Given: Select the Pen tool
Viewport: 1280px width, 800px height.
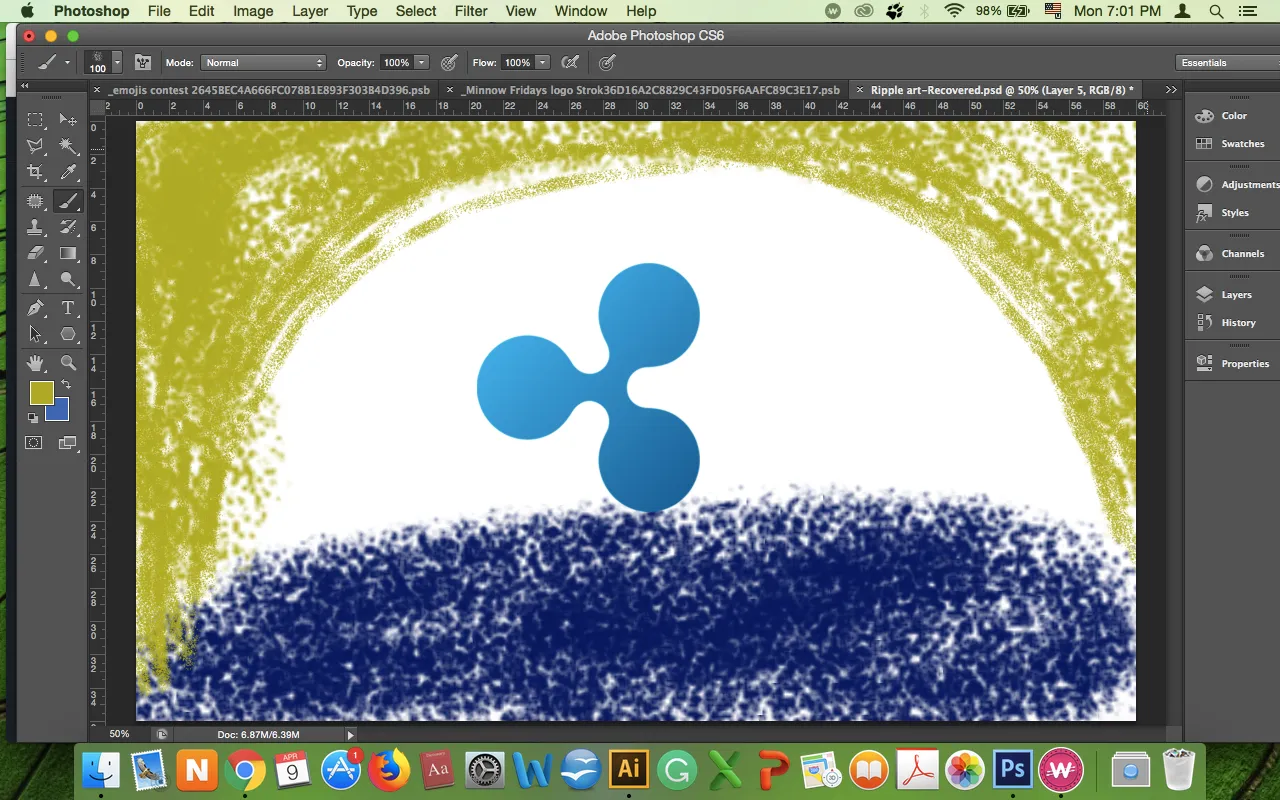Looking at the screenshot, I should (x=35, y=308).
